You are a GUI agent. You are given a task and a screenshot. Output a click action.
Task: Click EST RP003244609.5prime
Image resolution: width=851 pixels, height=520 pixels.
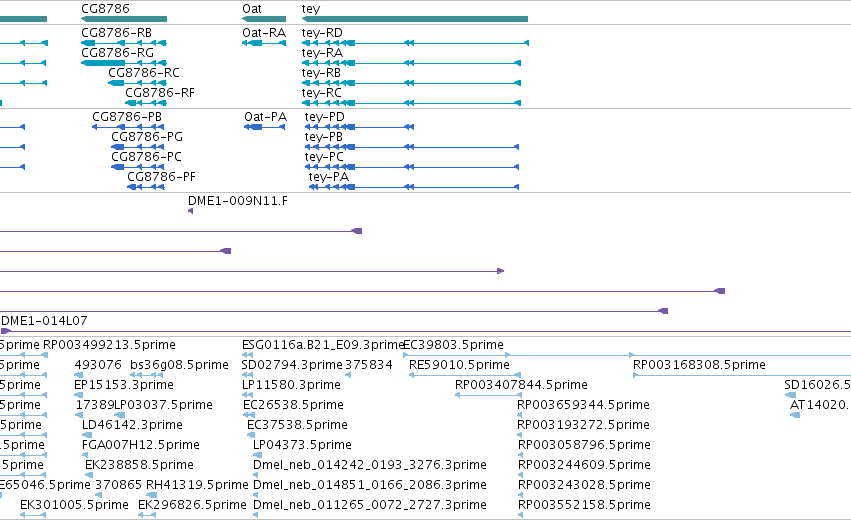tap(585, 465)
